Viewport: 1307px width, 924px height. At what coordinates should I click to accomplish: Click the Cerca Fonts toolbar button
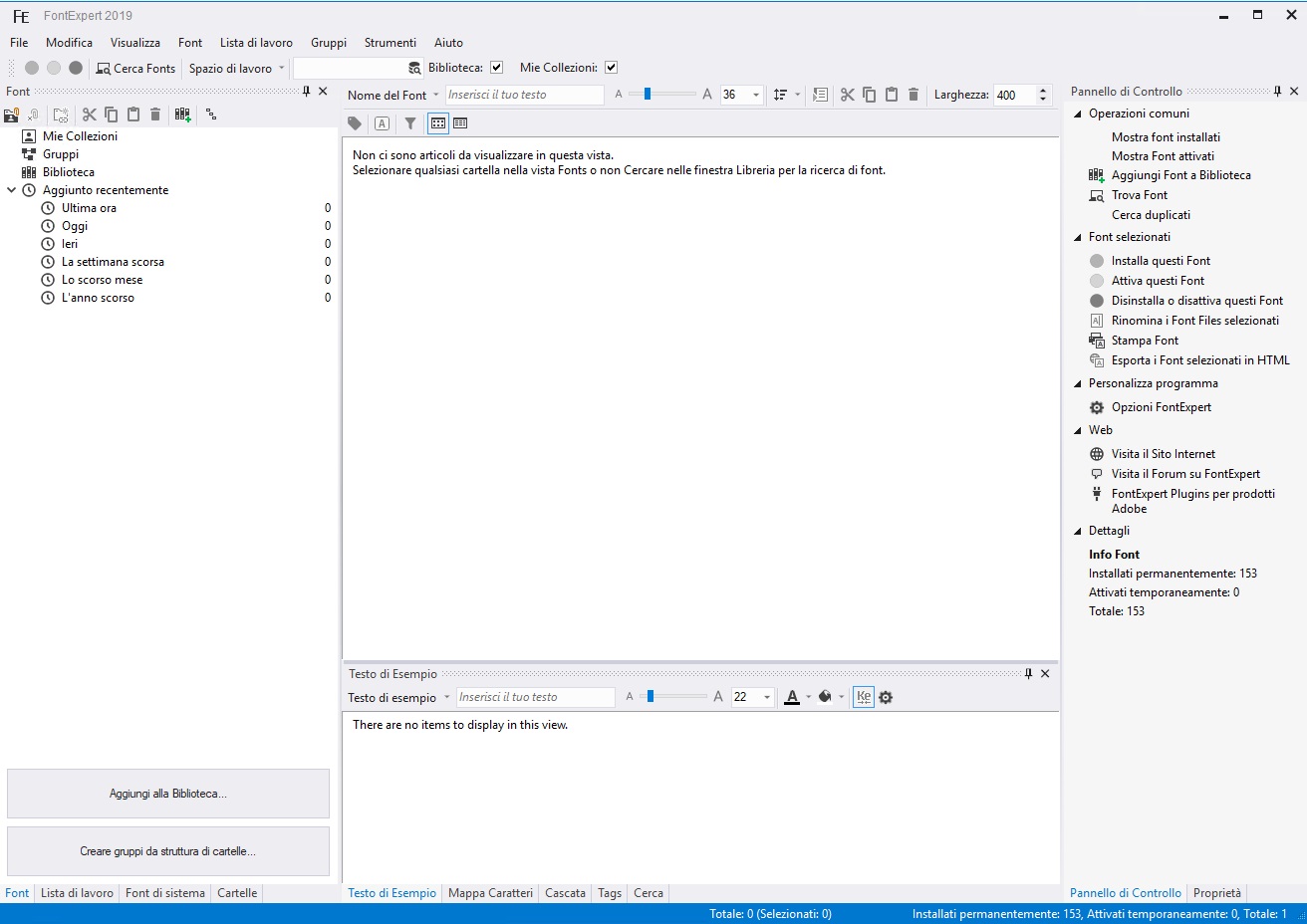click(x=135, y=68)
